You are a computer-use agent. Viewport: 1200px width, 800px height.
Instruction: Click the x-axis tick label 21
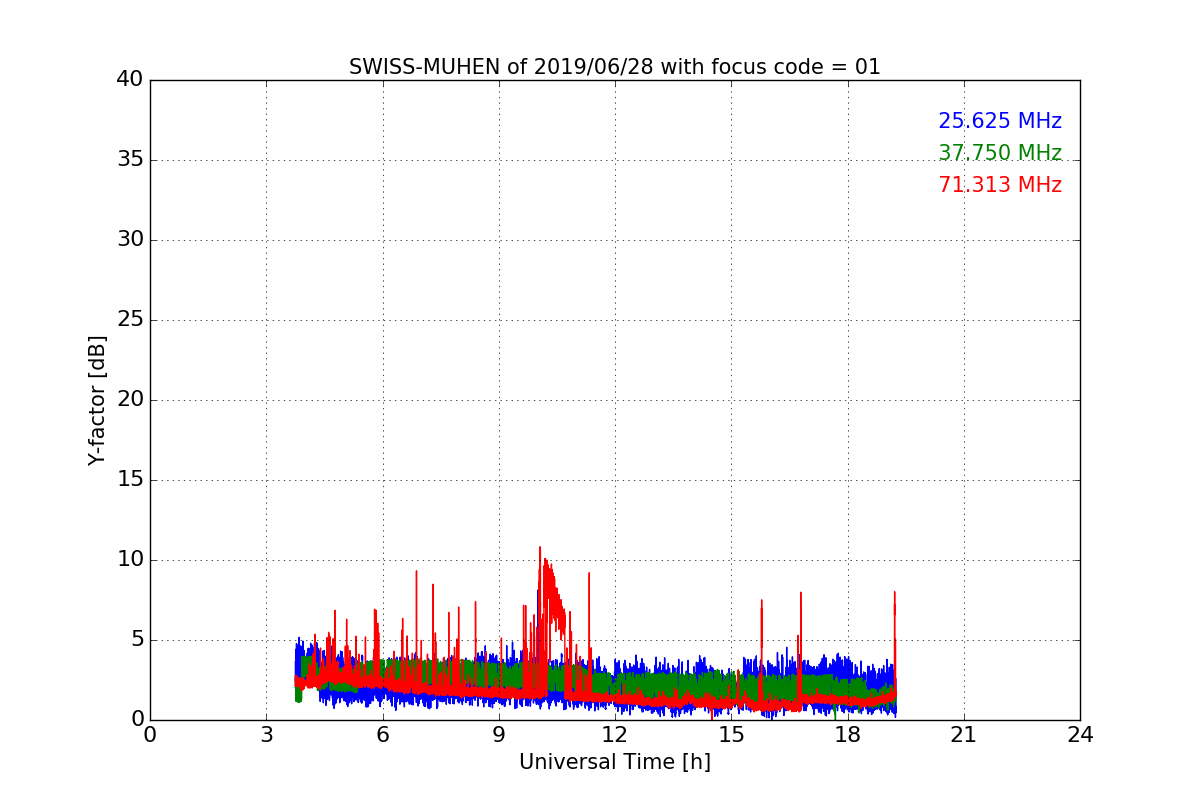964,735
